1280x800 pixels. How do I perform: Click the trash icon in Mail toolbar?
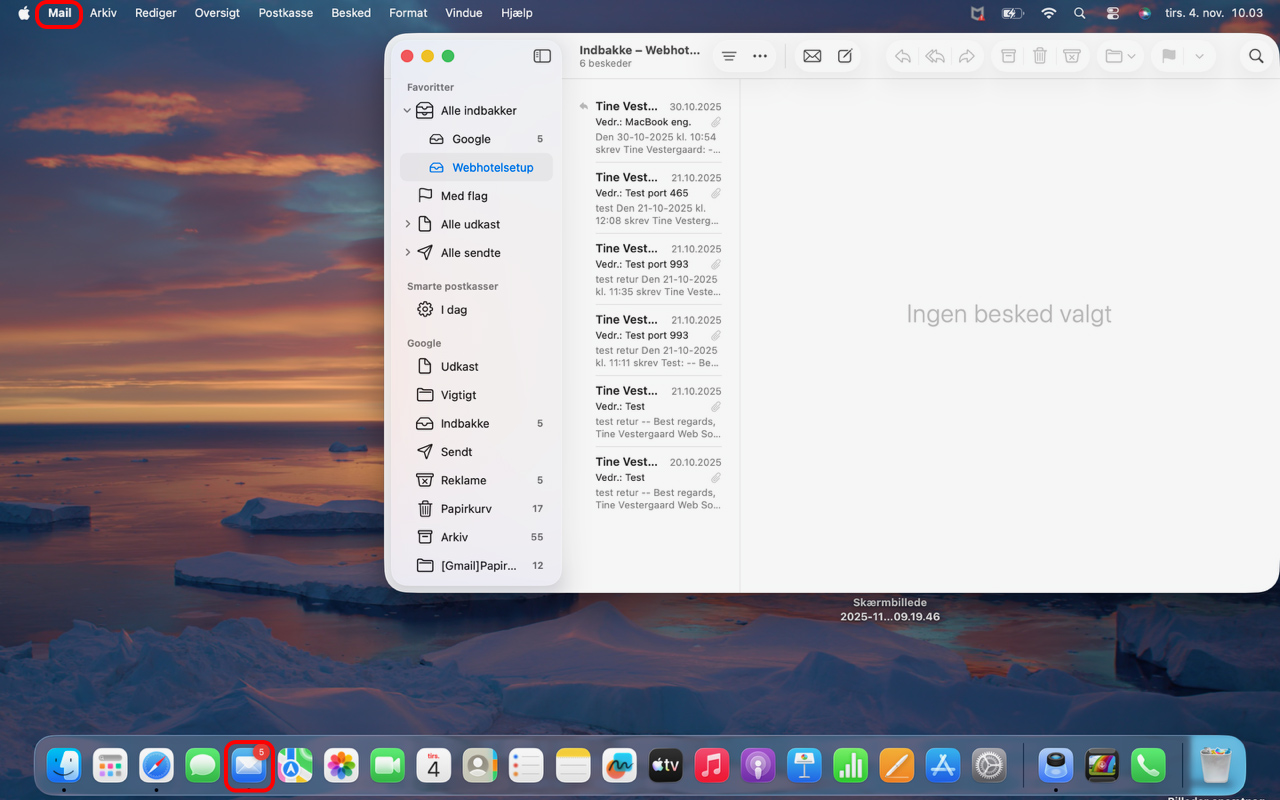coord(1040,56)
